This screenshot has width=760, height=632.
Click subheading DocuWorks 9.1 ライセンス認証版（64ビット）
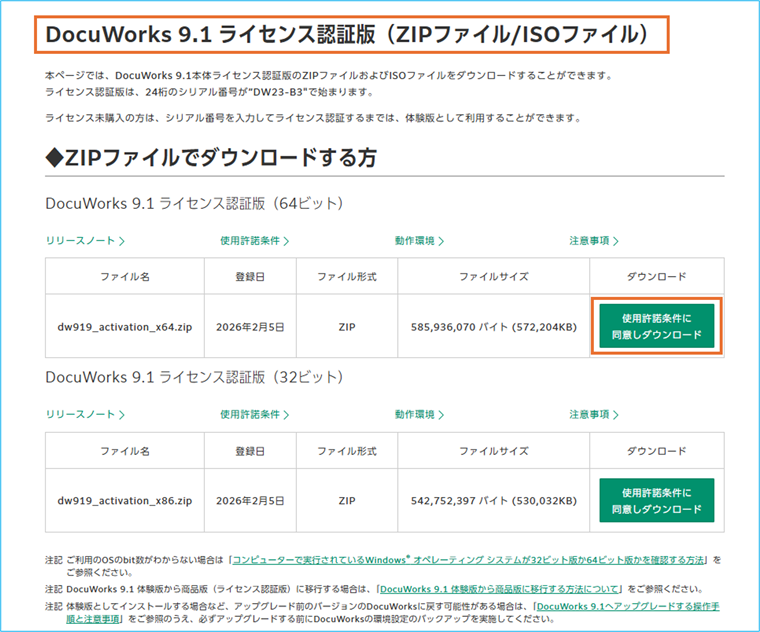(194, 203)
